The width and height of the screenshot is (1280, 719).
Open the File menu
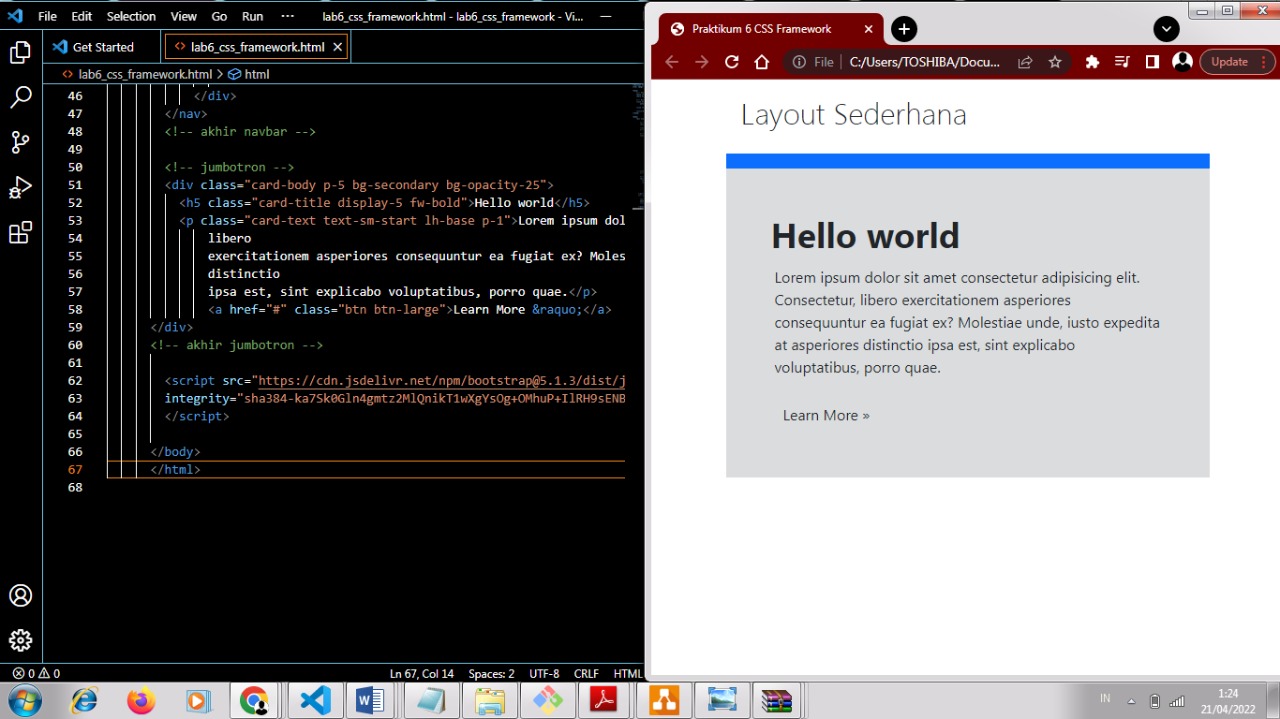pos(47,16)
